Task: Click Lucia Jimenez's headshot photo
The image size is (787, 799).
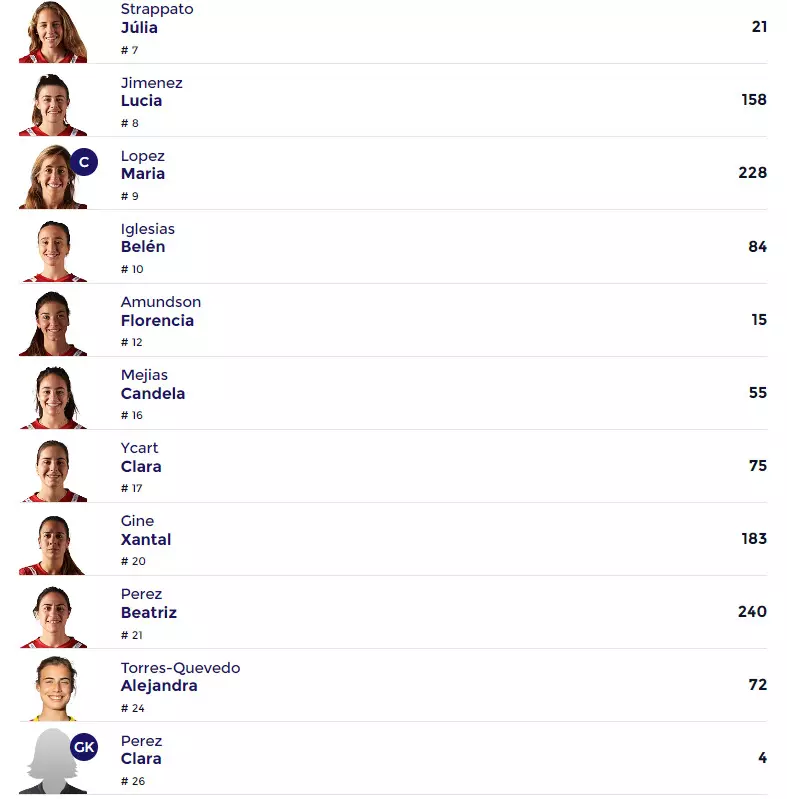Action: [53, 103]
